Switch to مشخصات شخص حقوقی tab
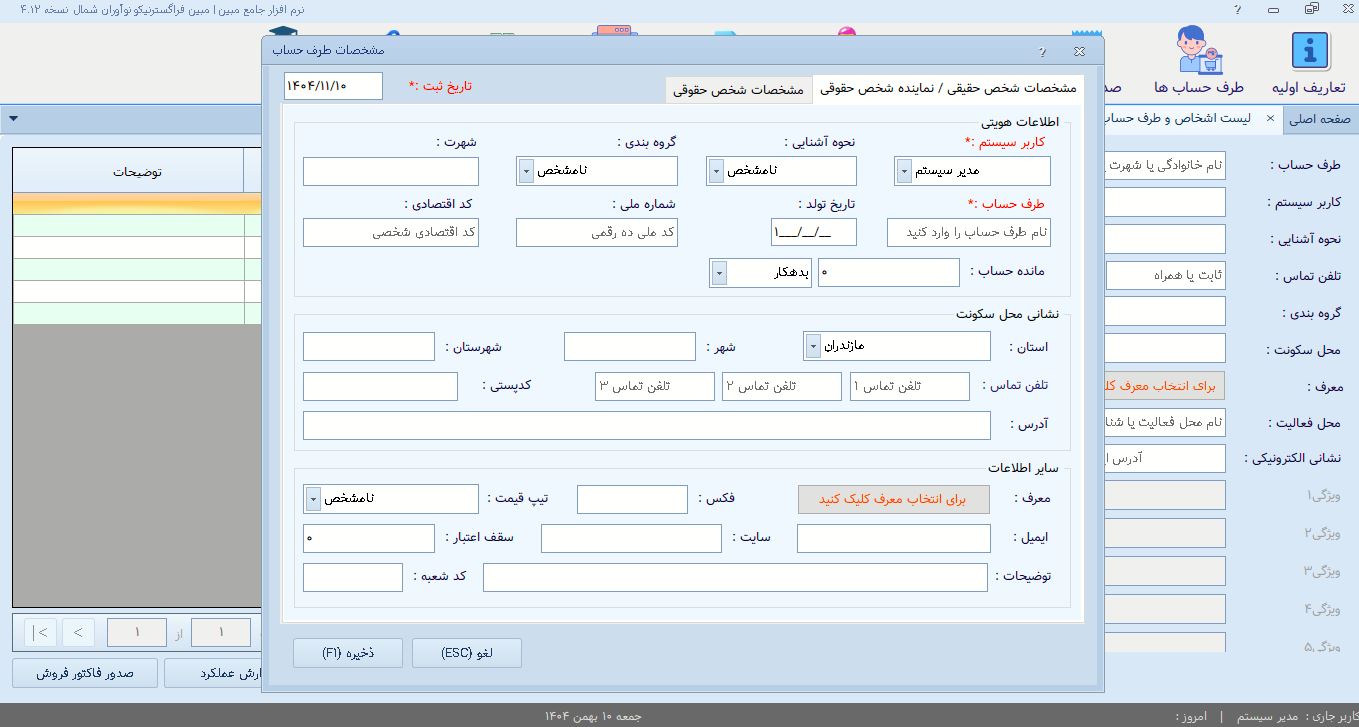The width and height of the screenshot is (1359, 727). 738,90
